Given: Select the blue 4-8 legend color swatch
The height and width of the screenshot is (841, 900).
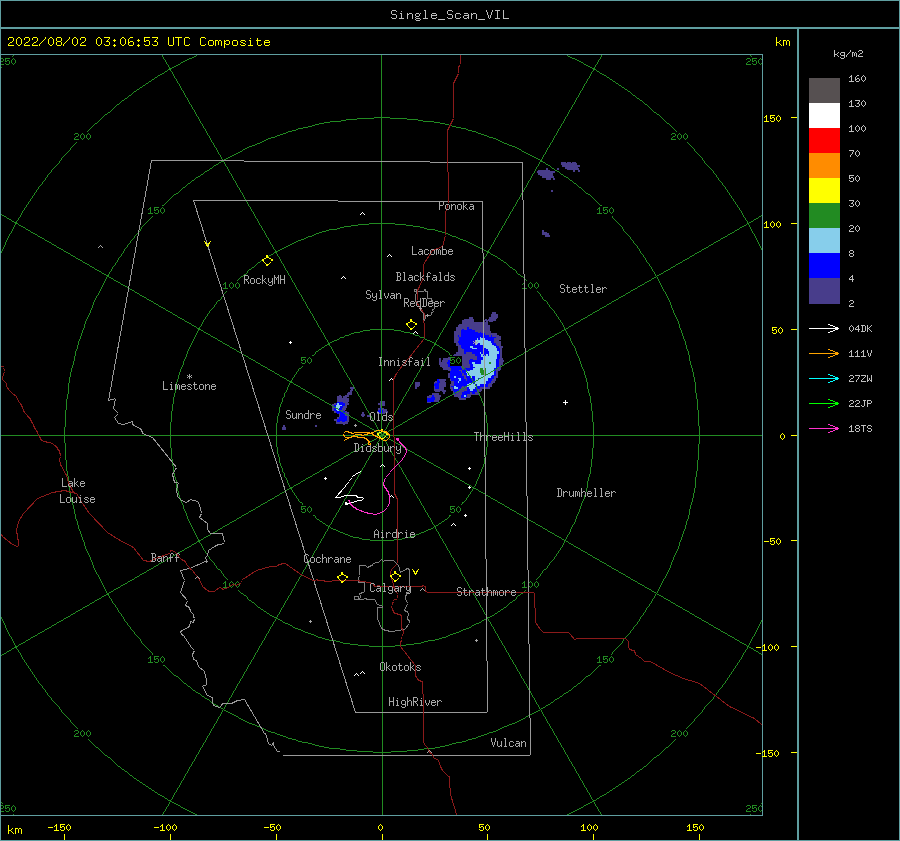Looking at the screenshot, I should (824, 266).
